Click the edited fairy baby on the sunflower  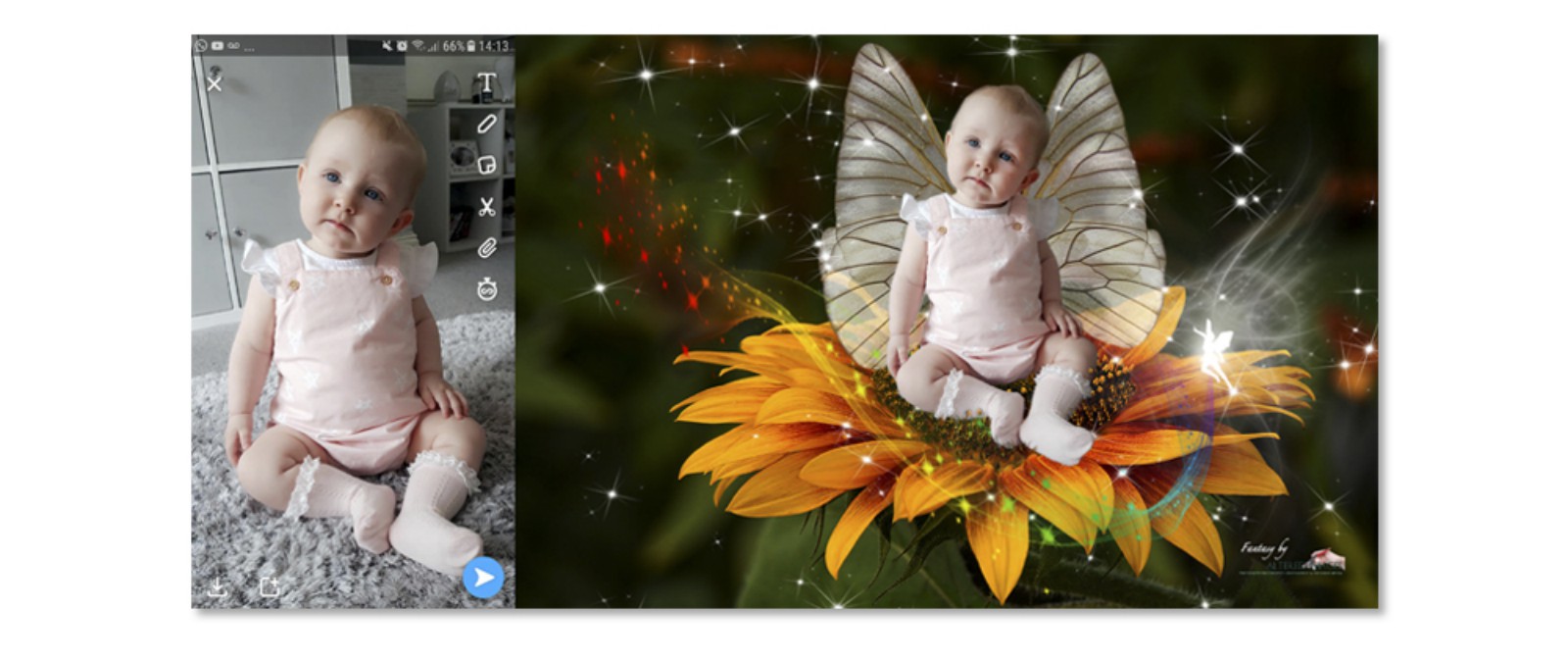click(x=990, y=284)
